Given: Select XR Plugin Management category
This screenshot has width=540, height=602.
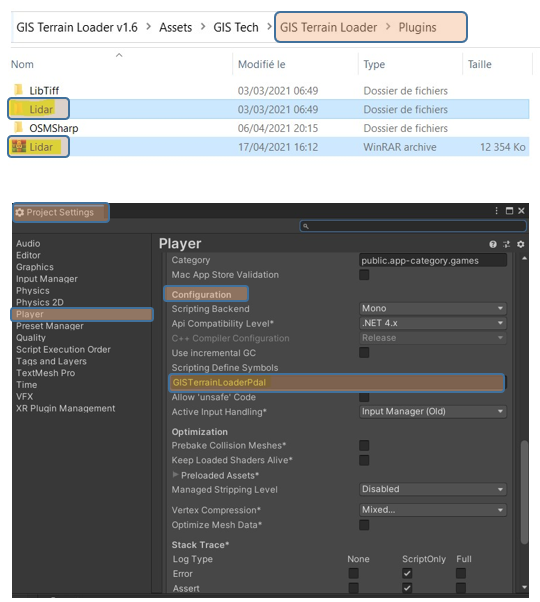Looking at the screenshot, I should coord(65,408).
